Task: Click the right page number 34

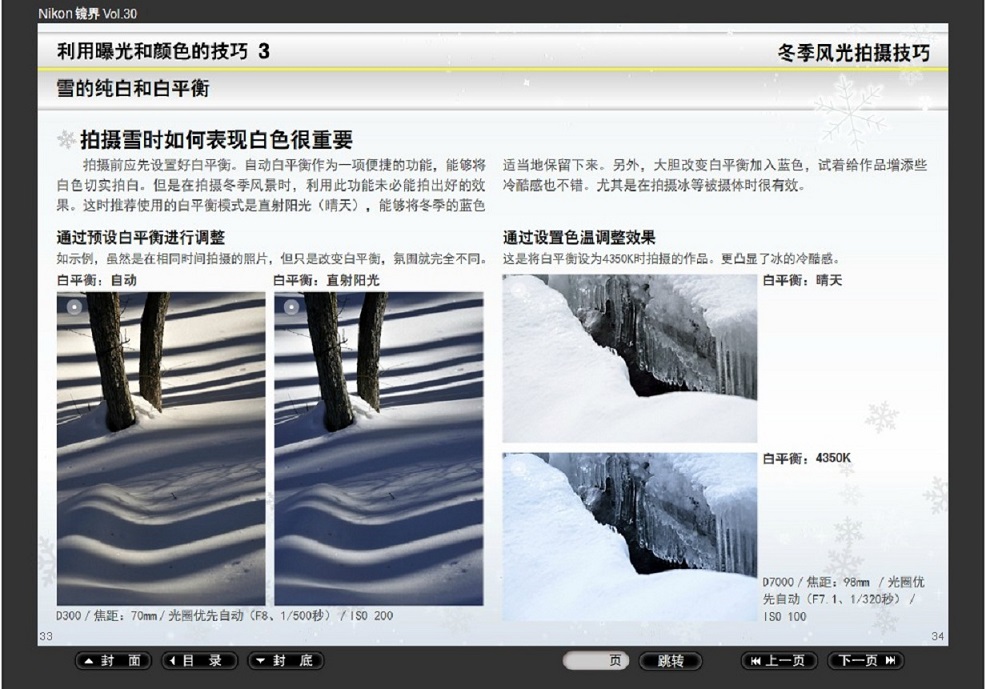Action: [937, 636]
